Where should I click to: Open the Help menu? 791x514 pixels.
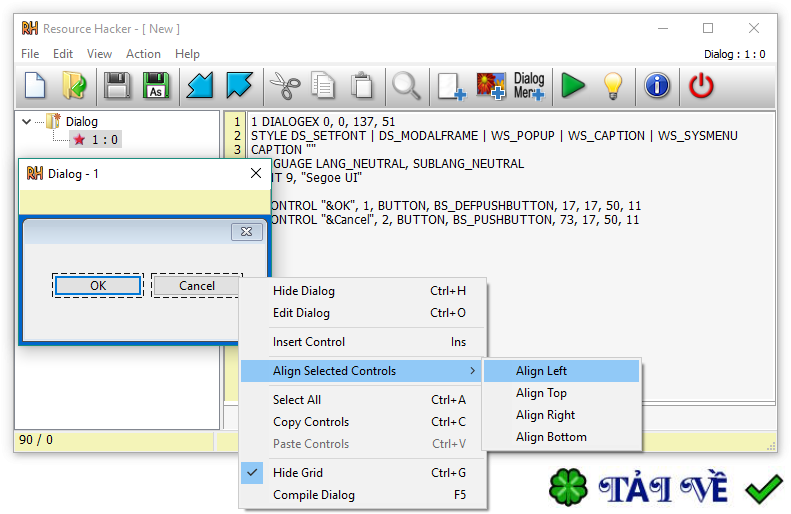(187, 54)
